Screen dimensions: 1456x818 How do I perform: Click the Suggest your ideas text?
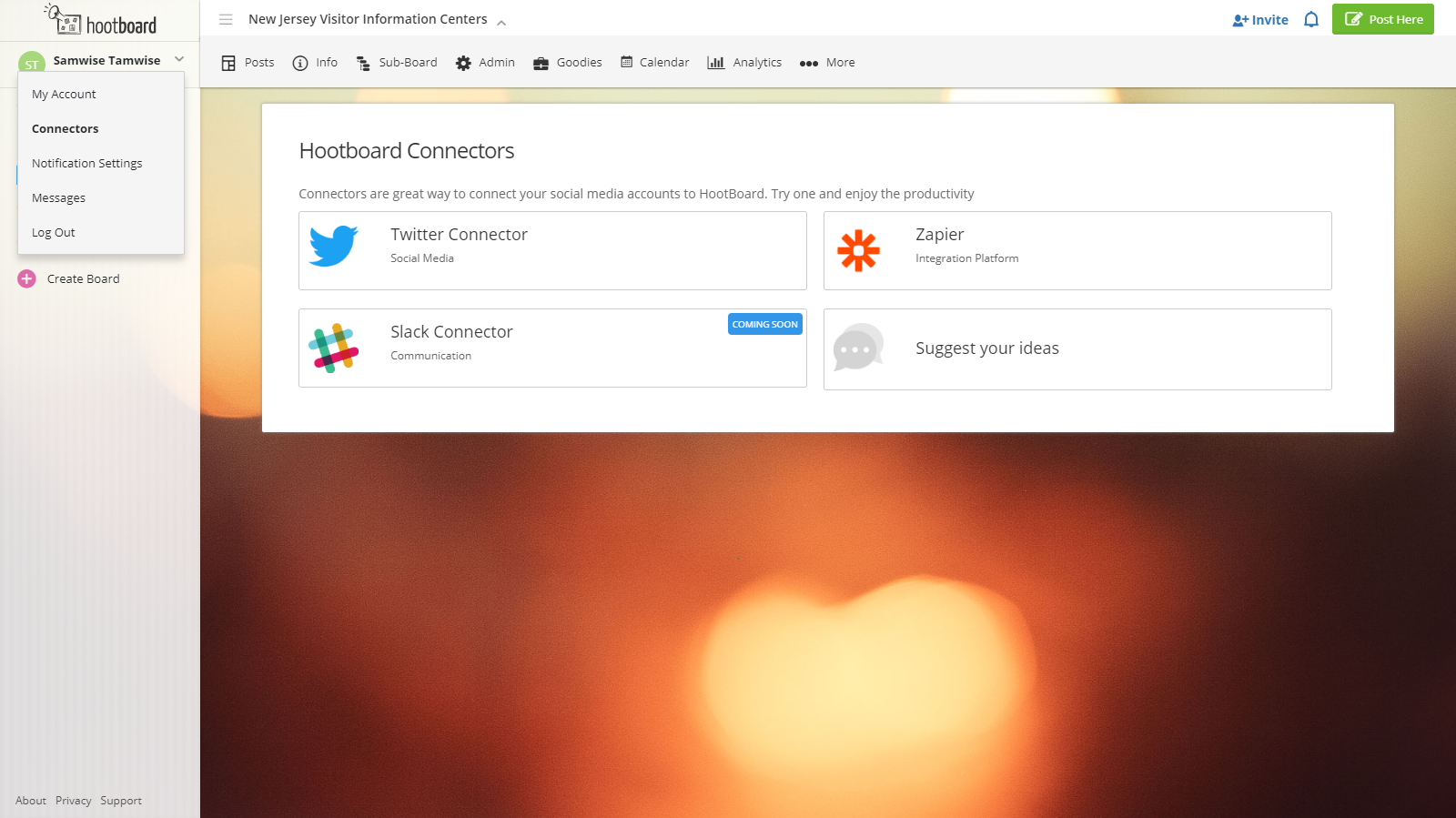coord(987,348)
